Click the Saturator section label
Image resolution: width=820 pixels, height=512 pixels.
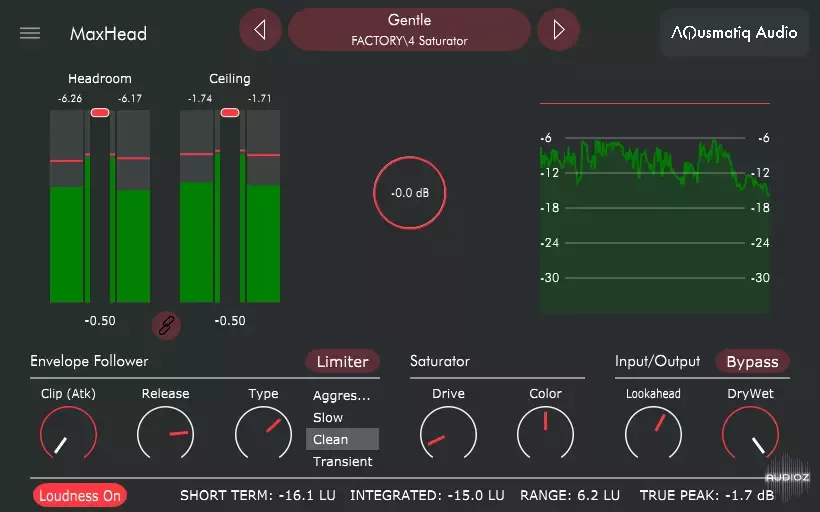[x=440, y=361]
